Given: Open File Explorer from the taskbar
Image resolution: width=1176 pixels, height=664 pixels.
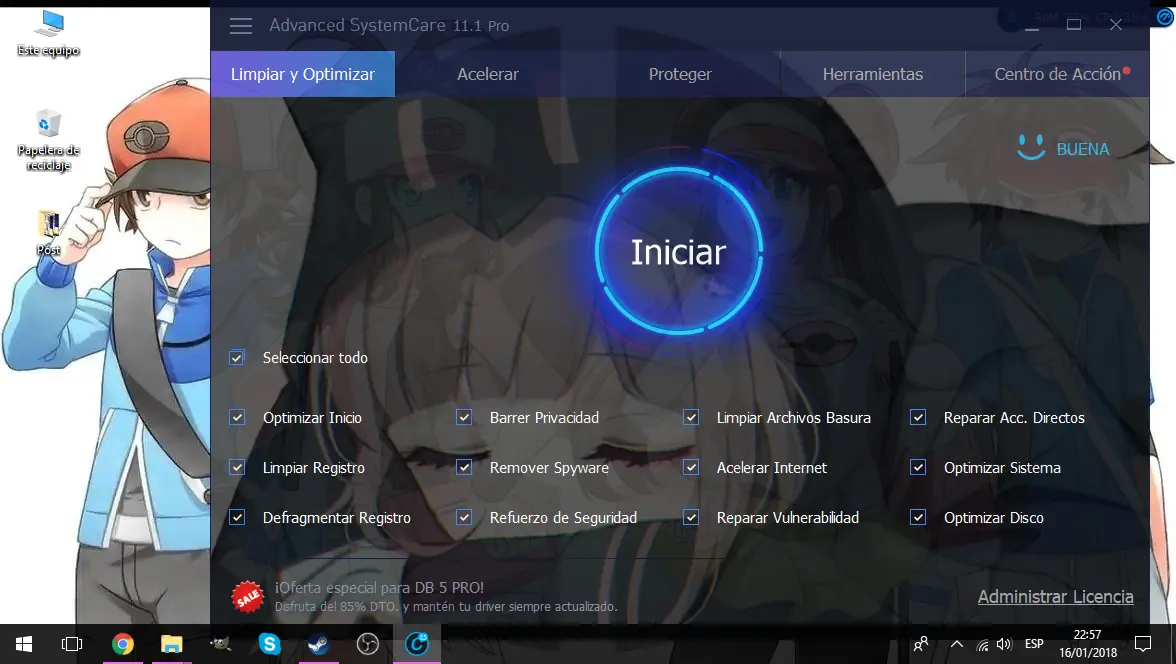Looking at the screenshot, I should [172, 644].
